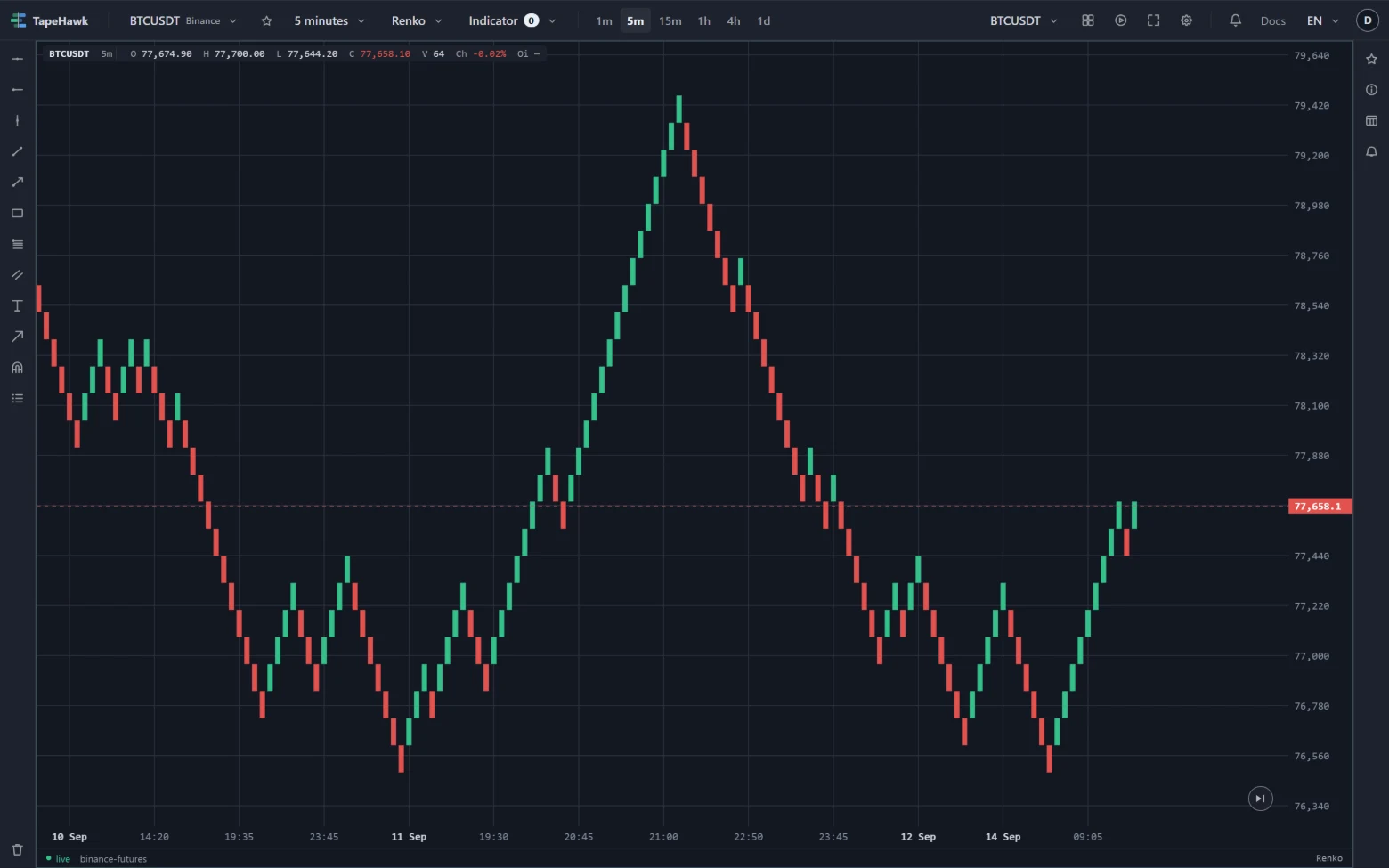This screenshot has width=1389, height=868.
Task: Open the multi-chart grid layout icon
Action: click(x=1087, y=20)
